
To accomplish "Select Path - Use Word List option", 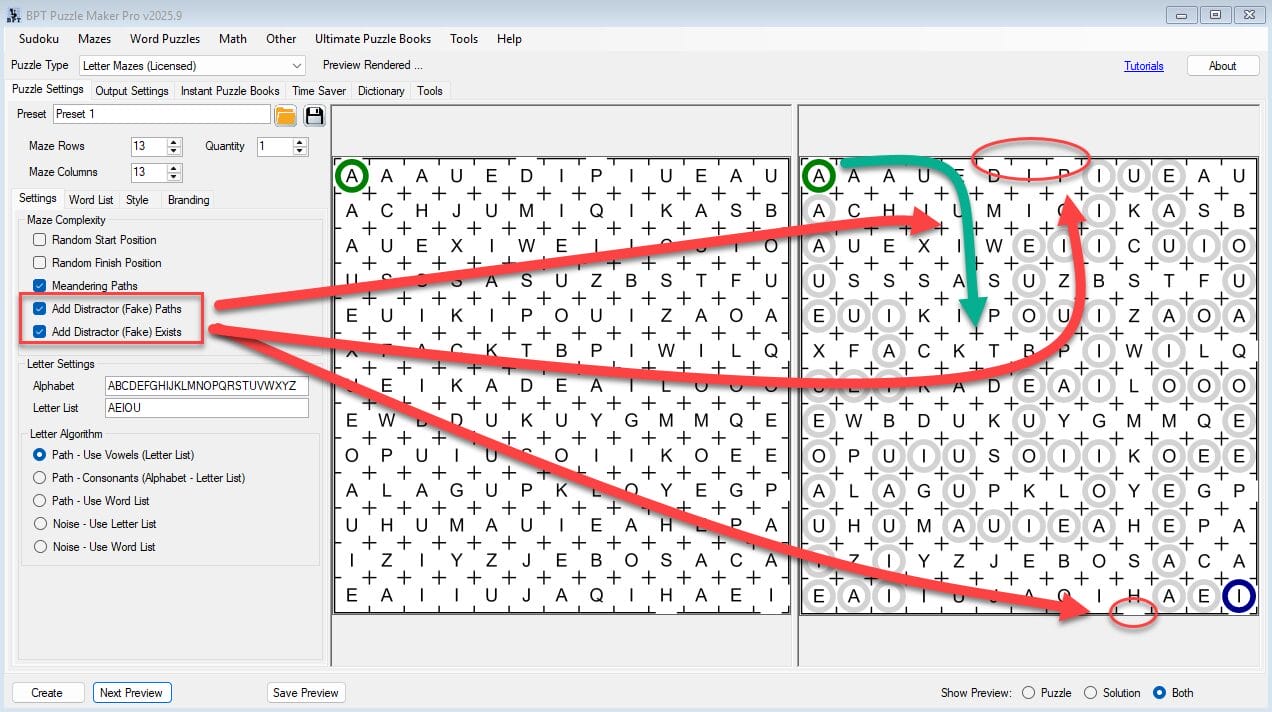I will (x=40, y=501).
